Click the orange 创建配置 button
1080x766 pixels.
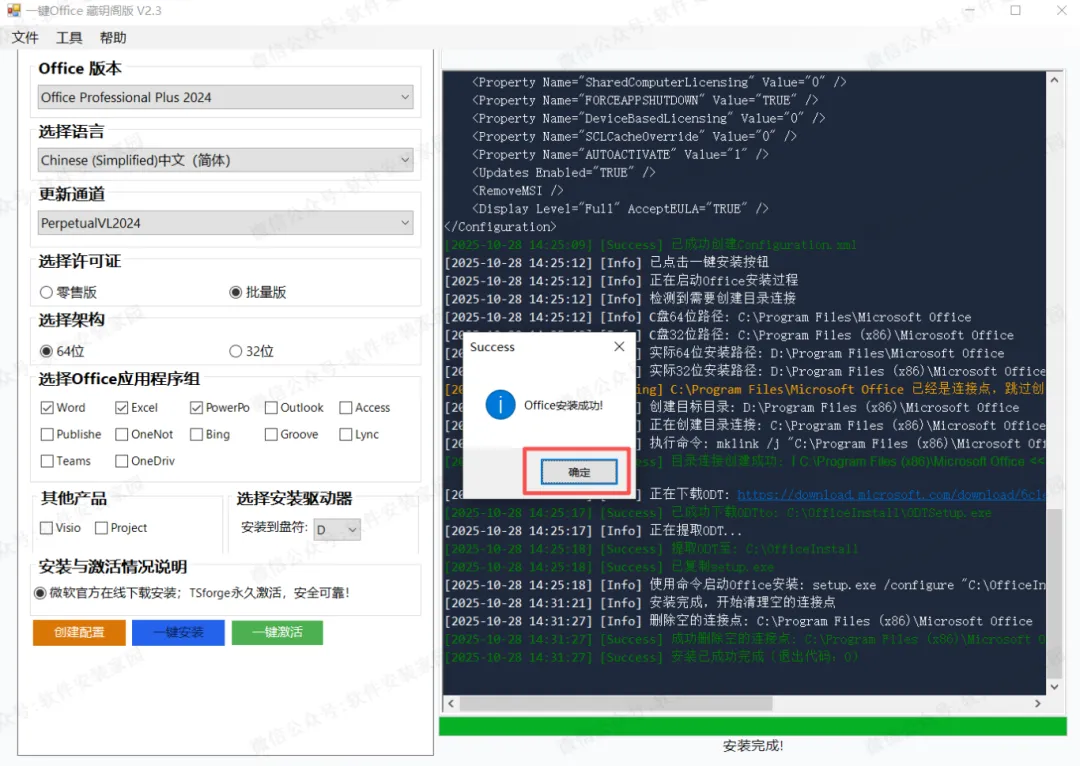(79, 632)
